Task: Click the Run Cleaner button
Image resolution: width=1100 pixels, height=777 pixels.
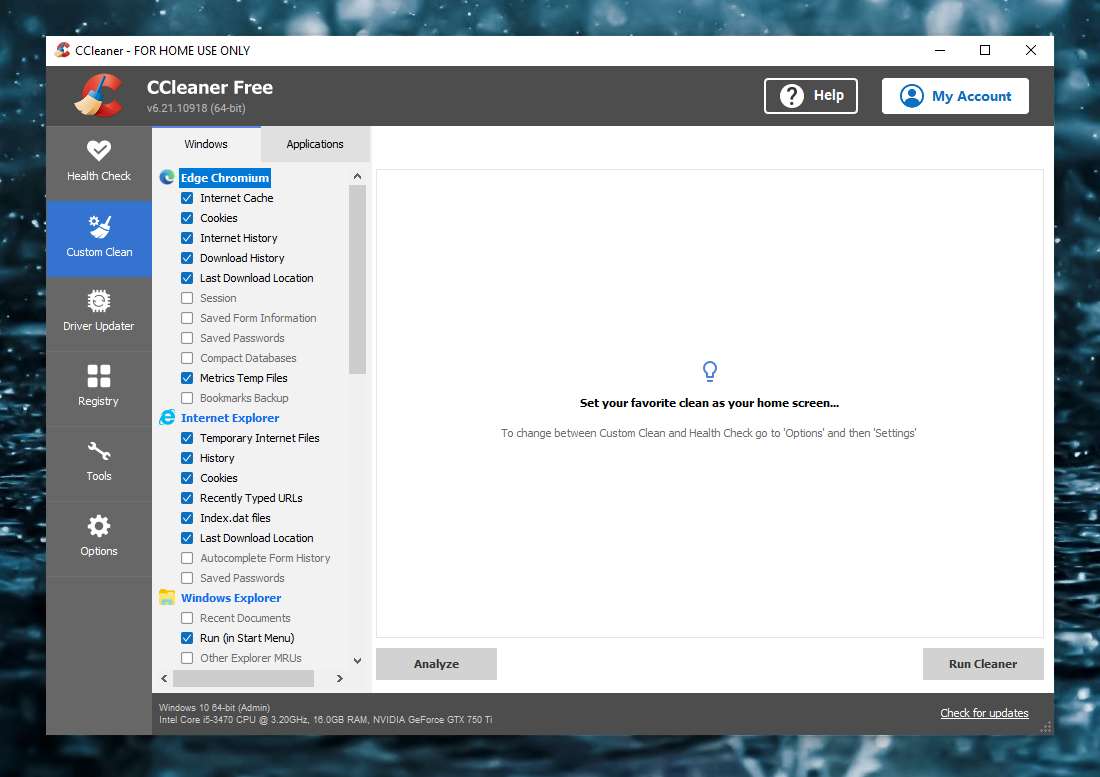Action: tap(983, 663)
